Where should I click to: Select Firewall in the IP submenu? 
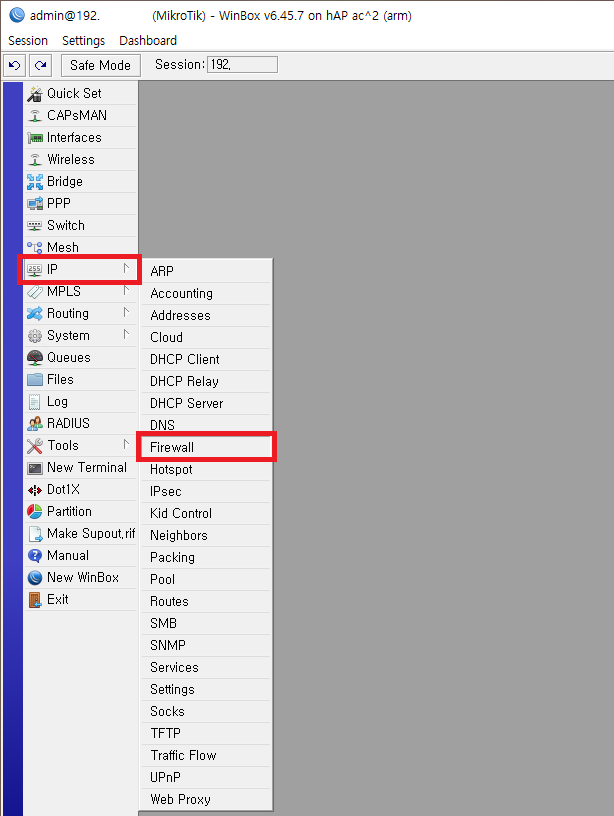click(x=206, y=448)
